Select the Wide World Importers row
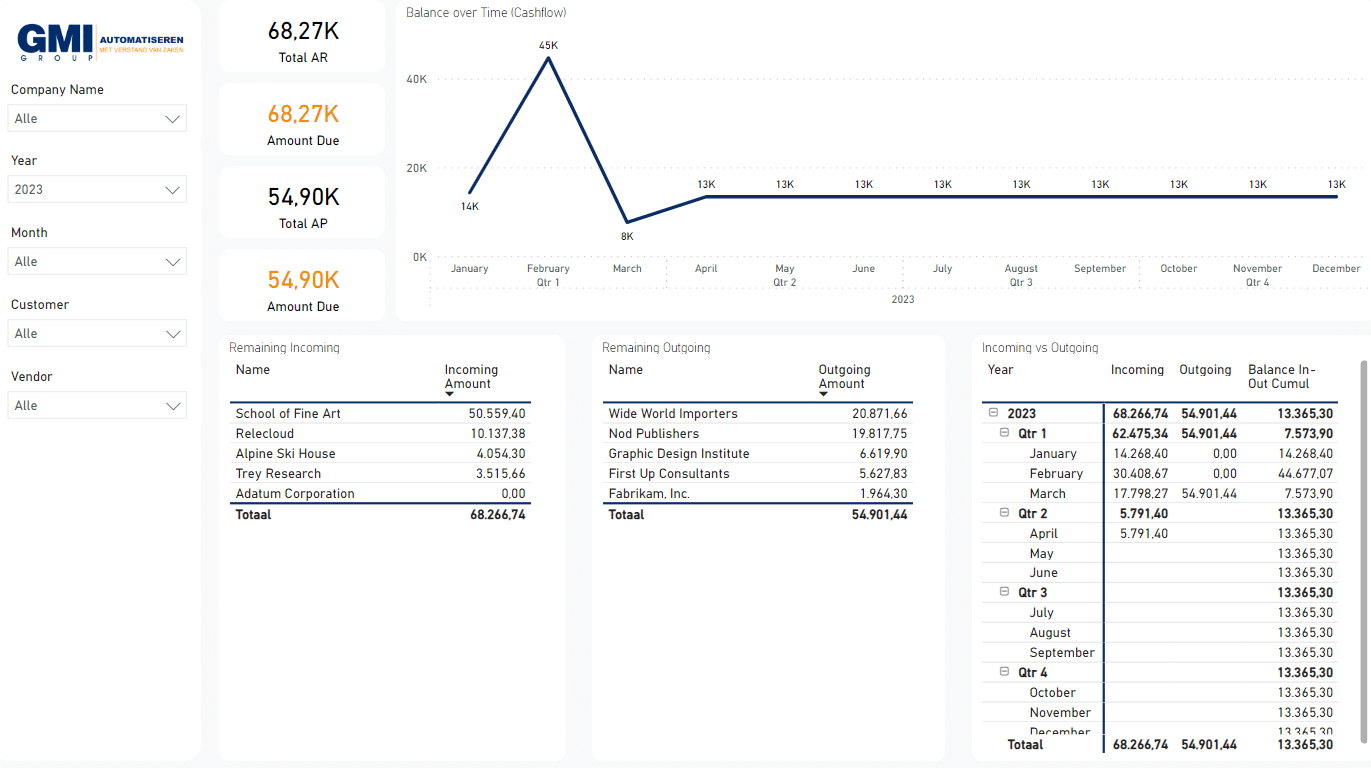The image size is (1371, 768). 672,413
